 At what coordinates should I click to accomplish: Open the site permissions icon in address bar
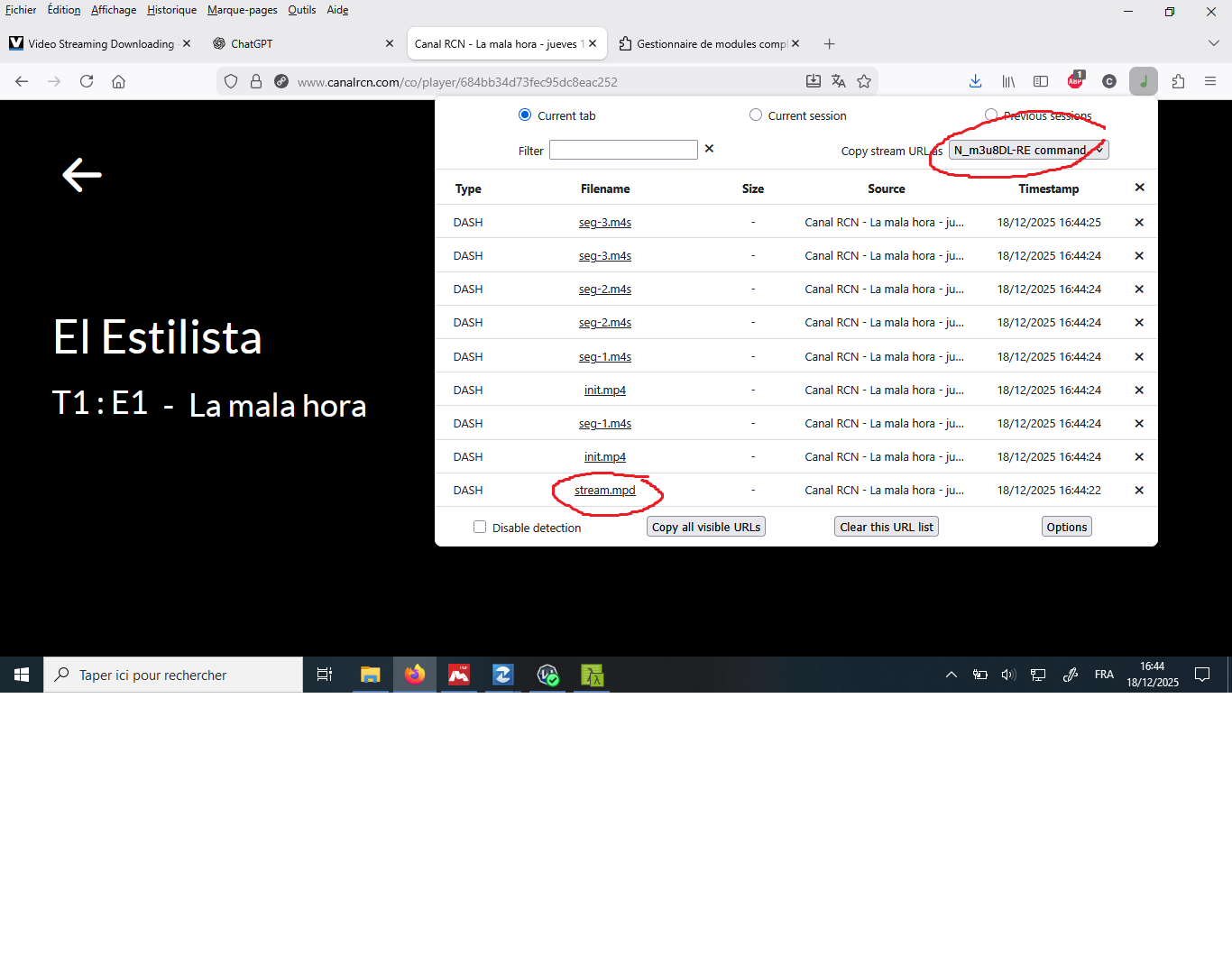pos(281,81)
